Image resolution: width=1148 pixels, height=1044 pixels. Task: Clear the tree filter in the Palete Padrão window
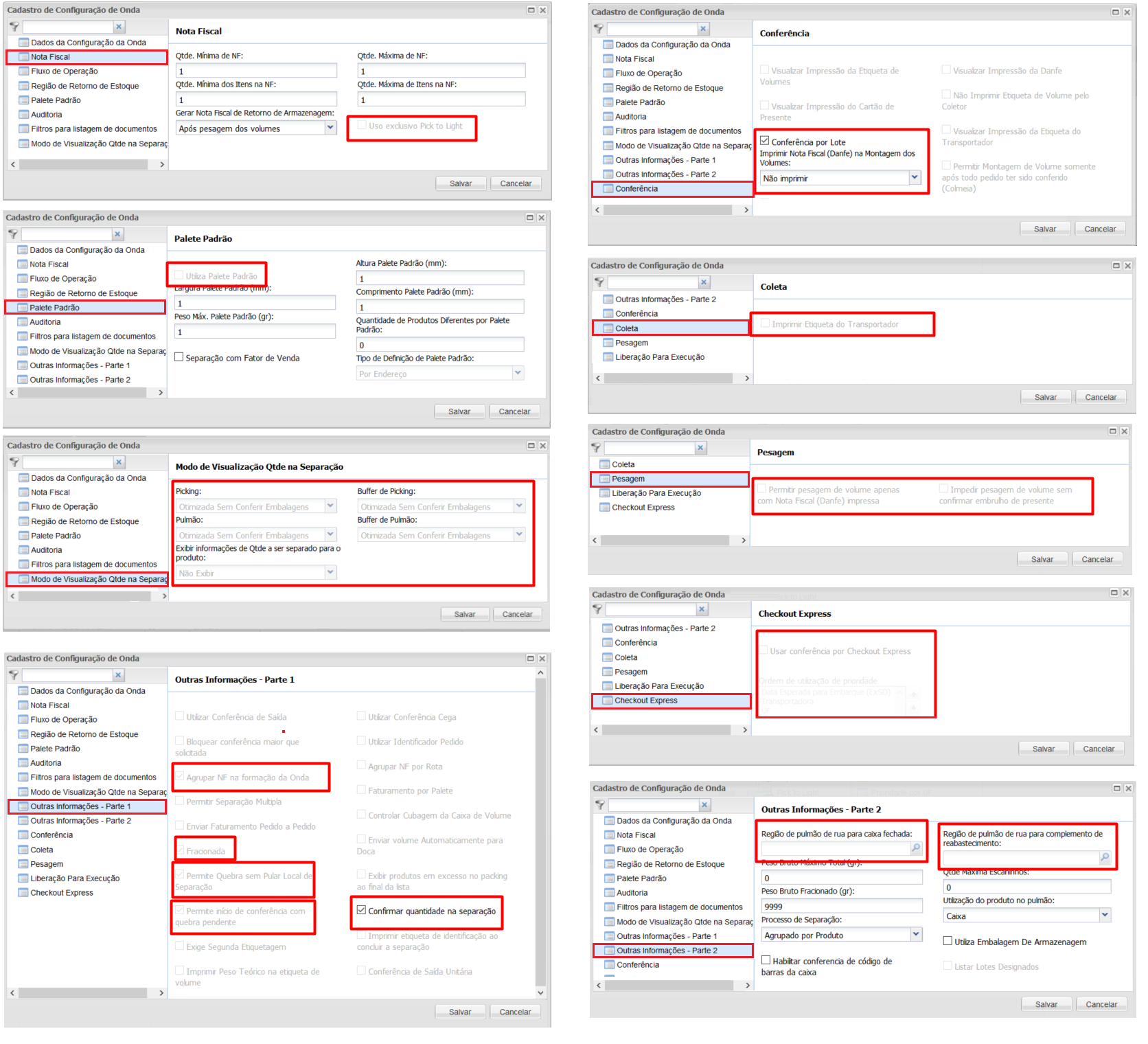point(117,234)
